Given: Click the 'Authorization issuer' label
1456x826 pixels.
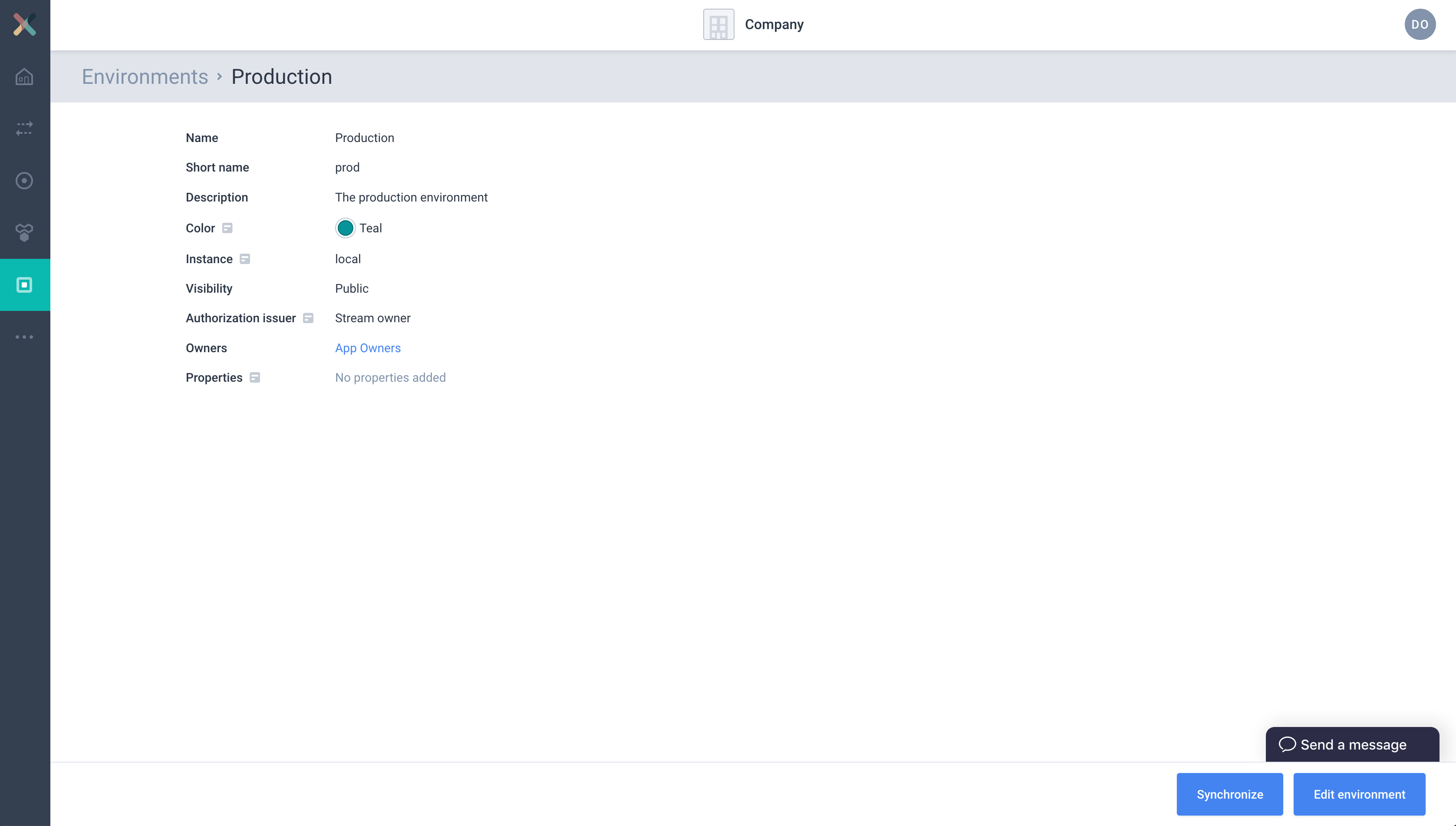Looking at the screenshot, I should (240, 318).
